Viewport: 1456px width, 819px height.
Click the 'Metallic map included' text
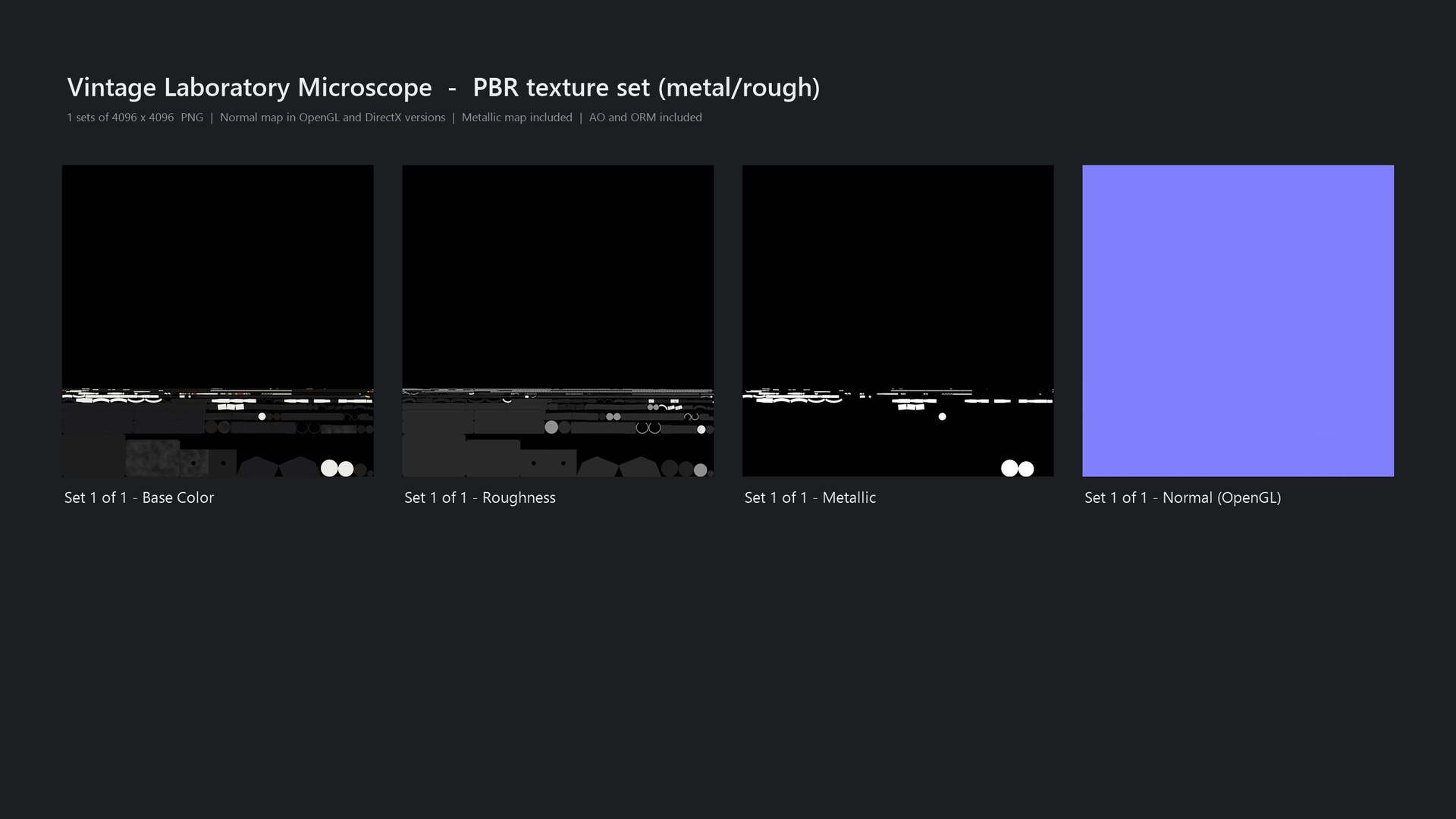tap(517, 118)
